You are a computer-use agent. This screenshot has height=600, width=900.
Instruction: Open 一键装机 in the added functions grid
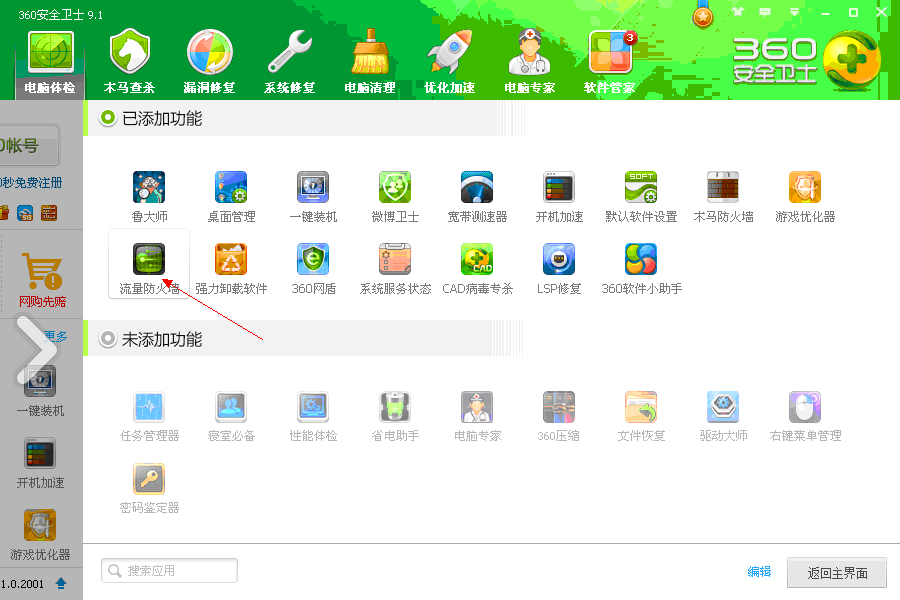tap(313, 197)
